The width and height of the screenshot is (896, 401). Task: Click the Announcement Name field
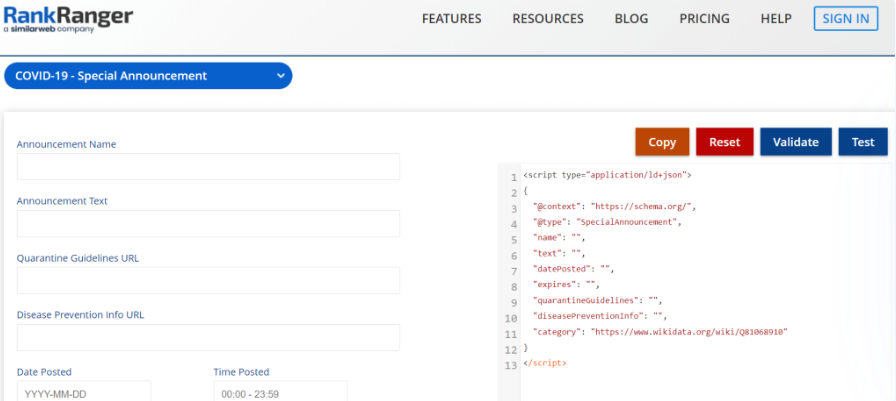(x=208, y=167)
